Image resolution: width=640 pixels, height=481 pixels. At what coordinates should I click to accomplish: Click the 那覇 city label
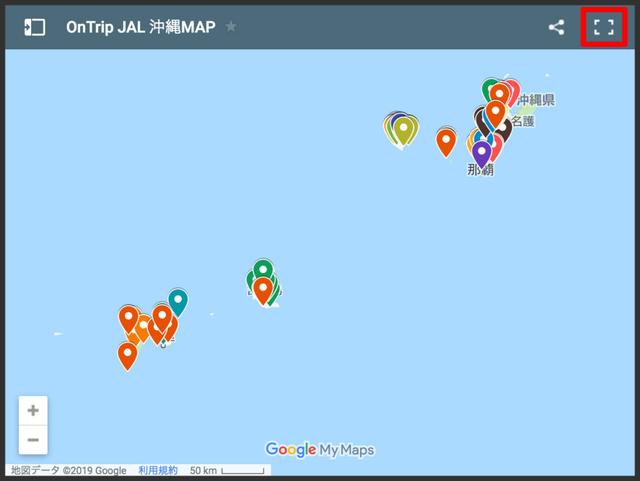click(480, 169)
